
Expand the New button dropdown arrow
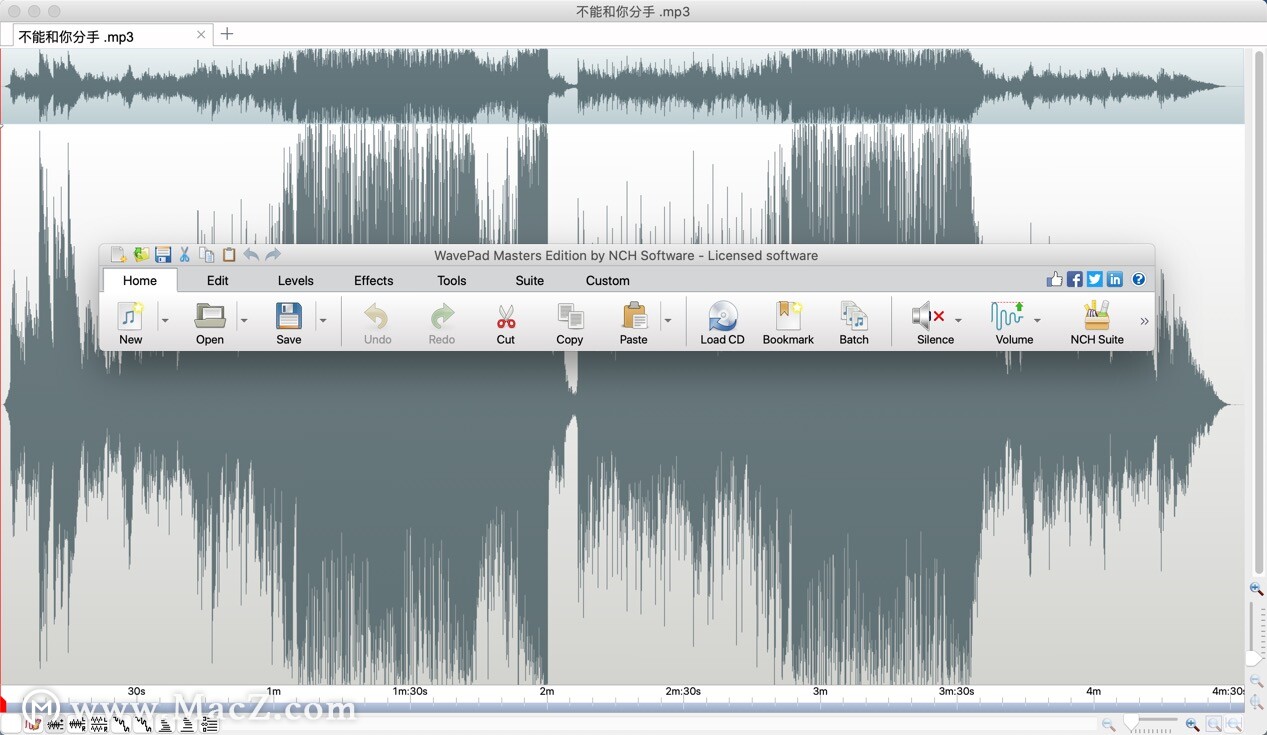coord(165,321)
